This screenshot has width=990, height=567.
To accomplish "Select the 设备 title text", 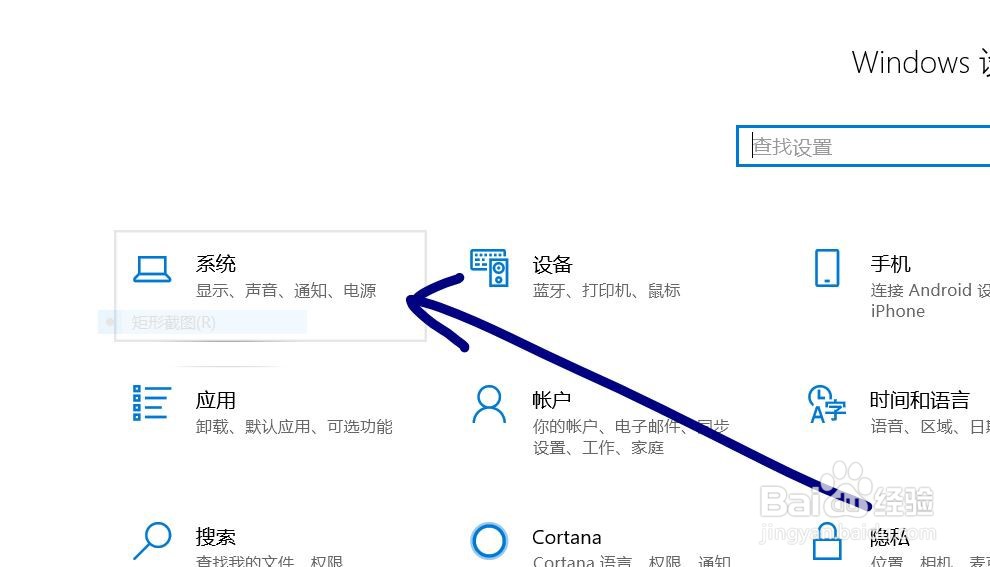I will click(552, 265).
